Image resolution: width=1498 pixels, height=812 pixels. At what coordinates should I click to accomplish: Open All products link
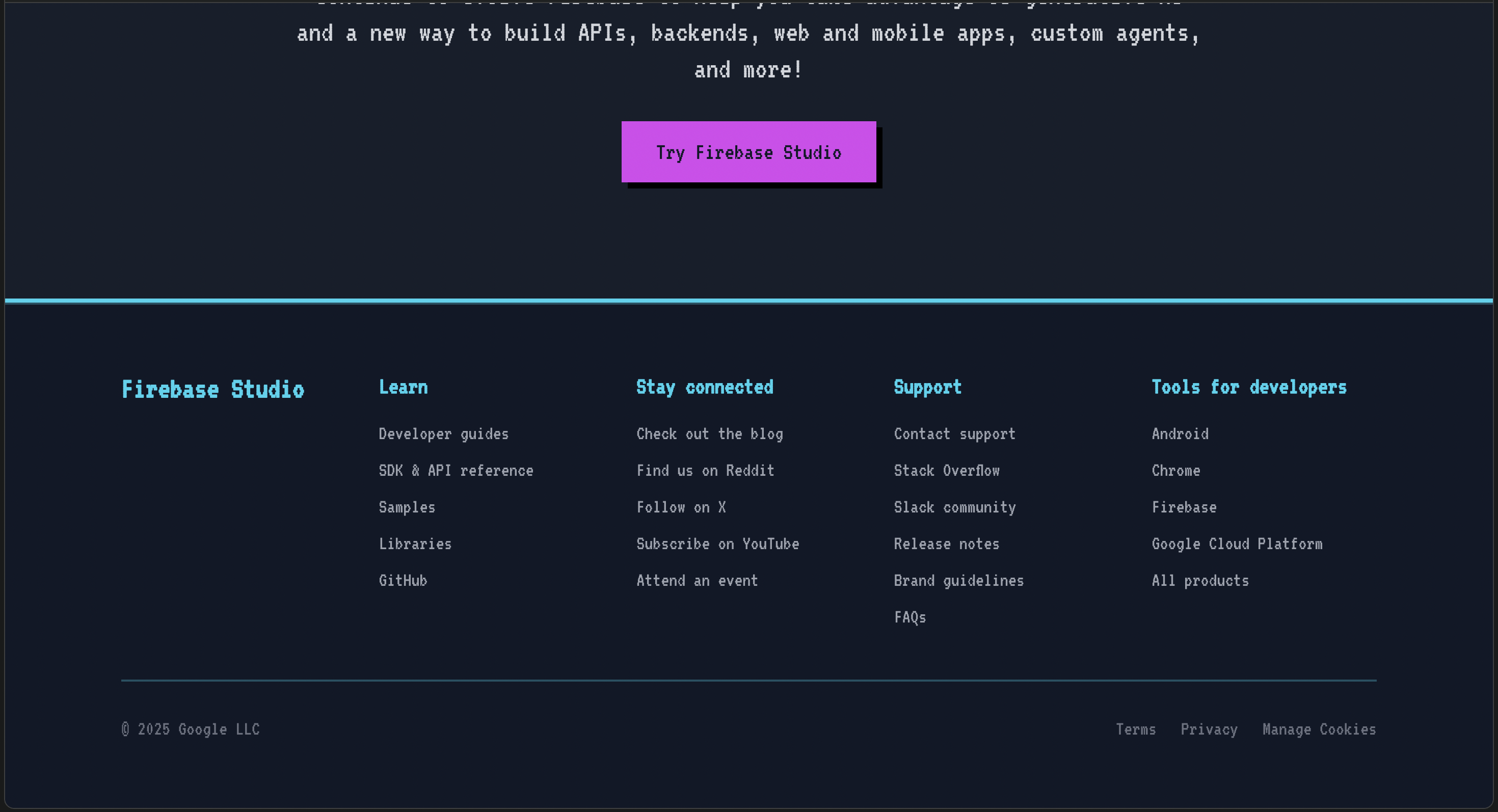coord(1200,581)
